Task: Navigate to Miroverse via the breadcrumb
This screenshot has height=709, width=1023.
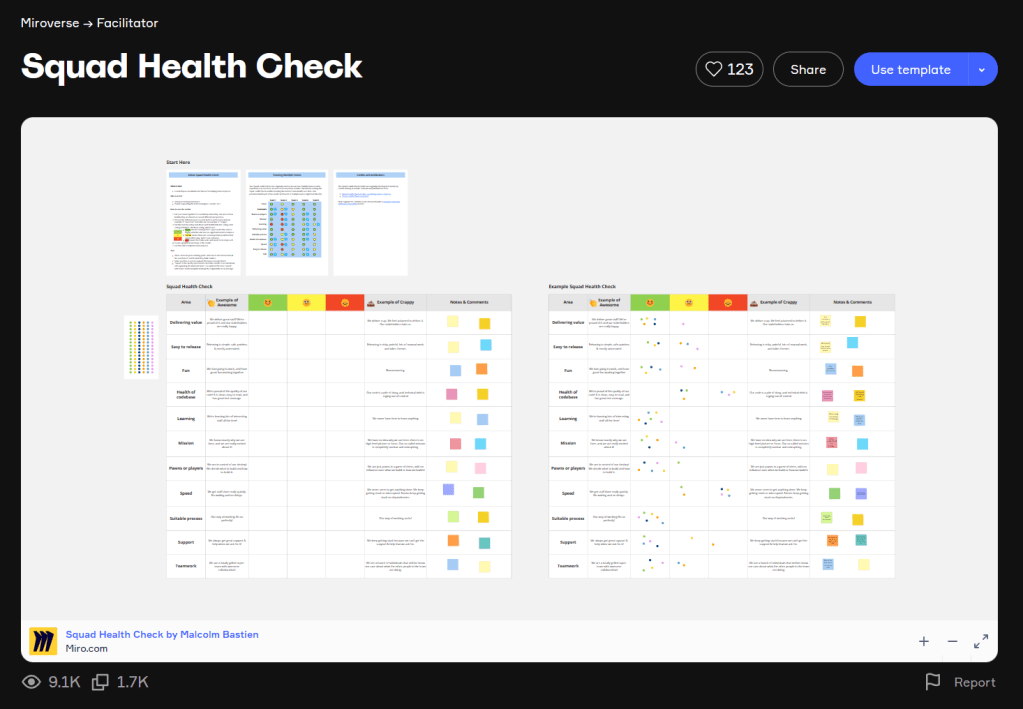Action: point(49,22)
